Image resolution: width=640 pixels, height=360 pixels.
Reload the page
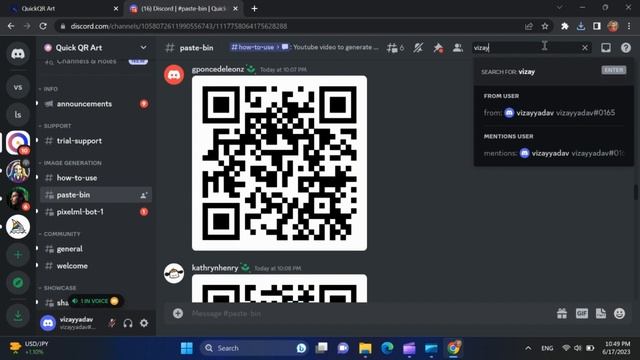(43, 26)
